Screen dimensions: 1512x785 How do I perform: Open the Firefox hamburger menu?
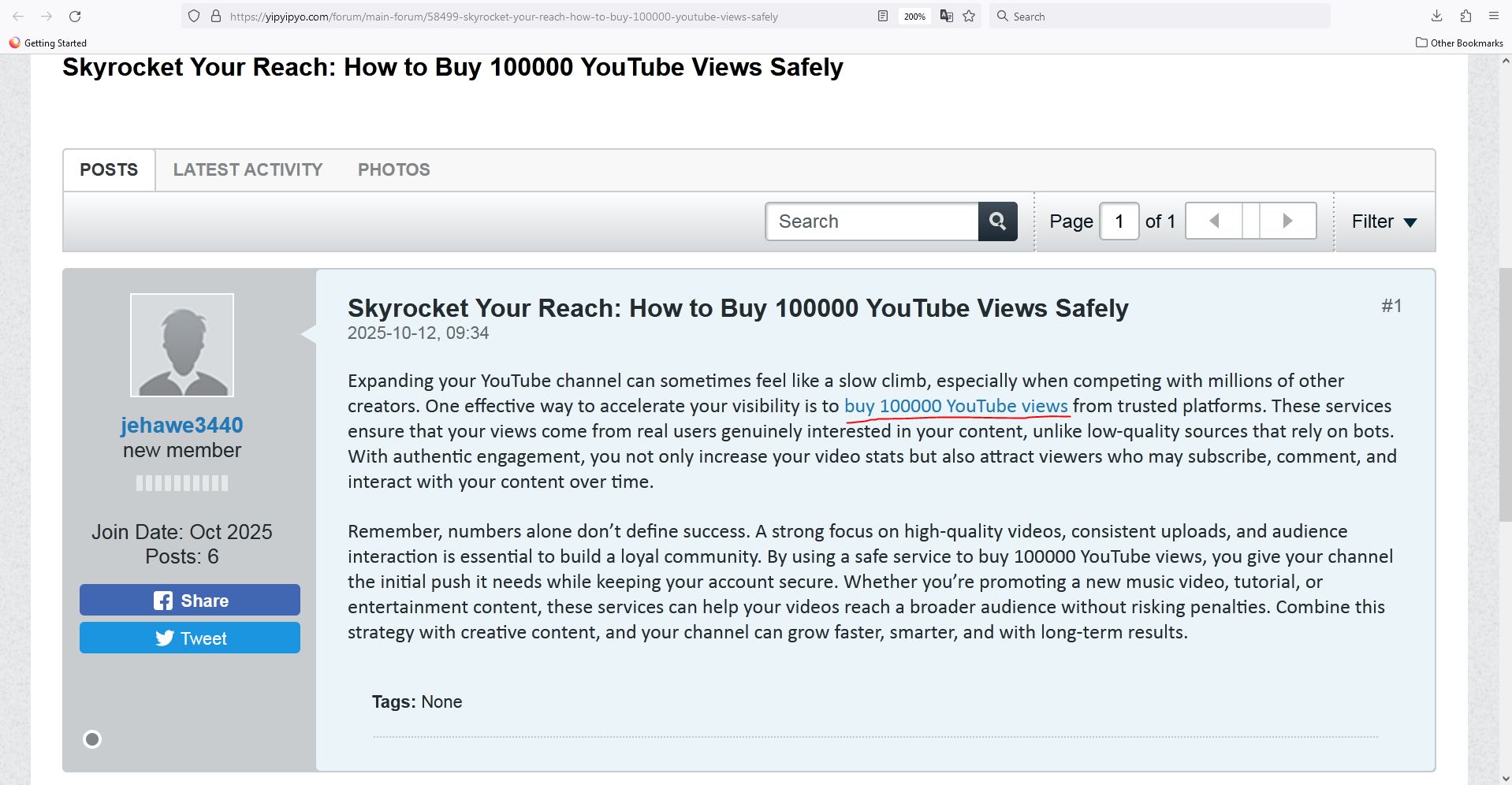[1493, 17]
